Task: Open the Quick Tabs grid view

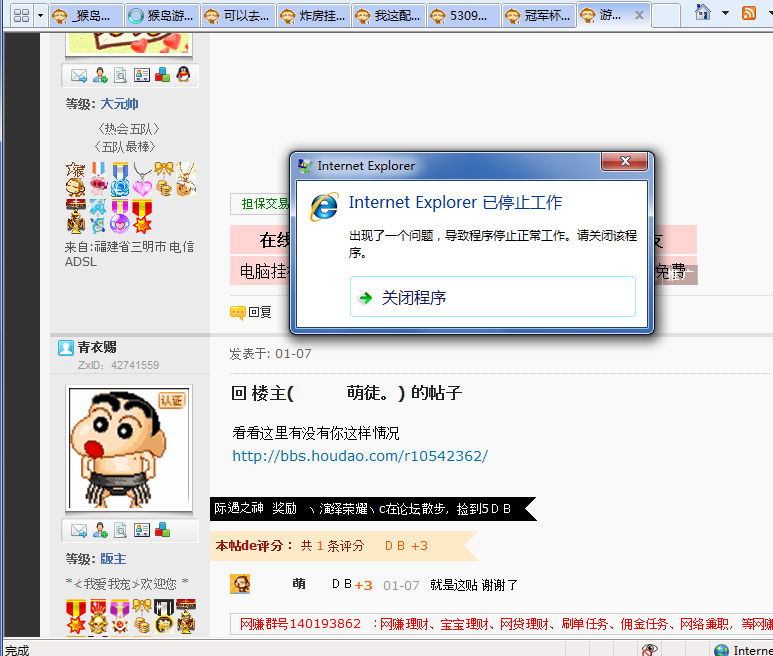Action: click(21, 15)
